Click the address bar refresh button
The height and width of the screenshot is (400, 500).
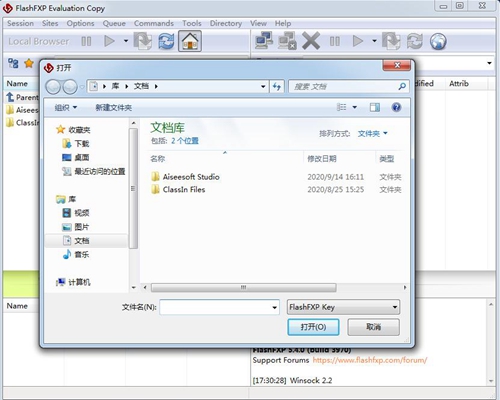277,87
